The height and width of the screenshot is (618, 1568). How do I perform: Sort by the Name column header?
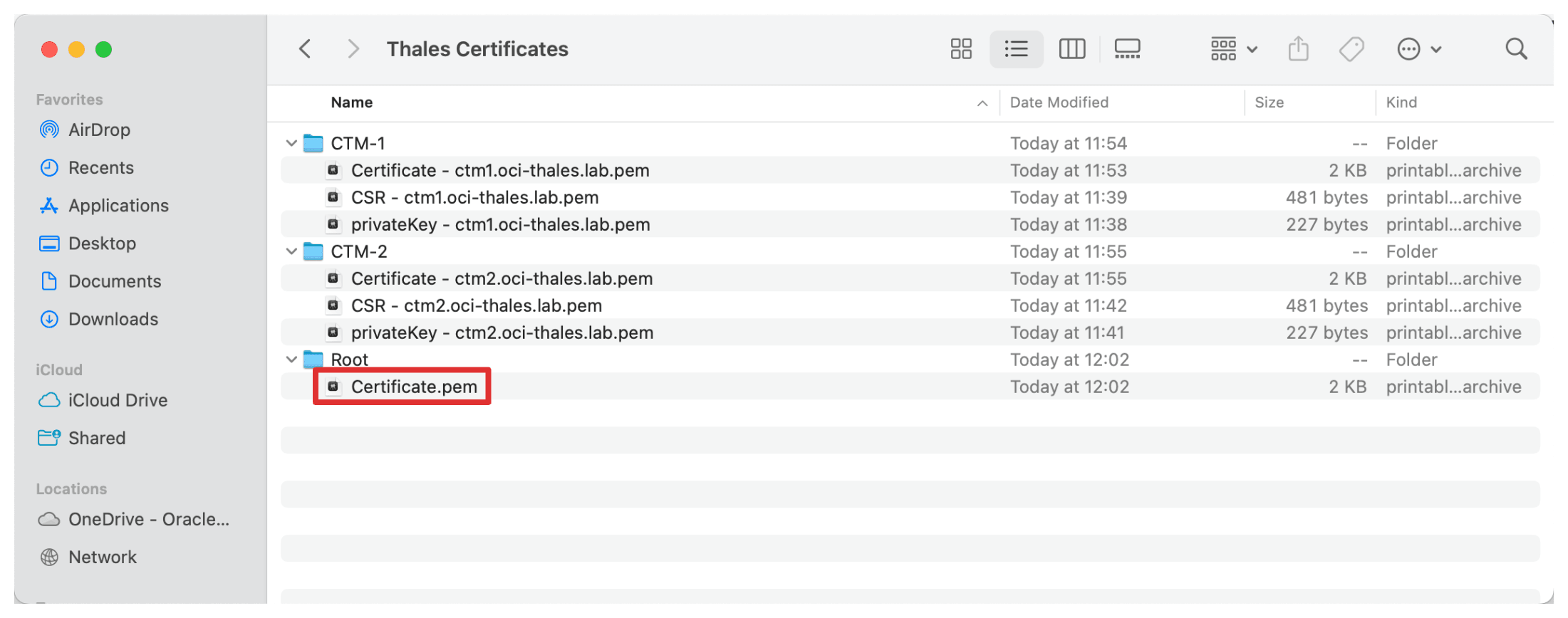pos(352,103)
